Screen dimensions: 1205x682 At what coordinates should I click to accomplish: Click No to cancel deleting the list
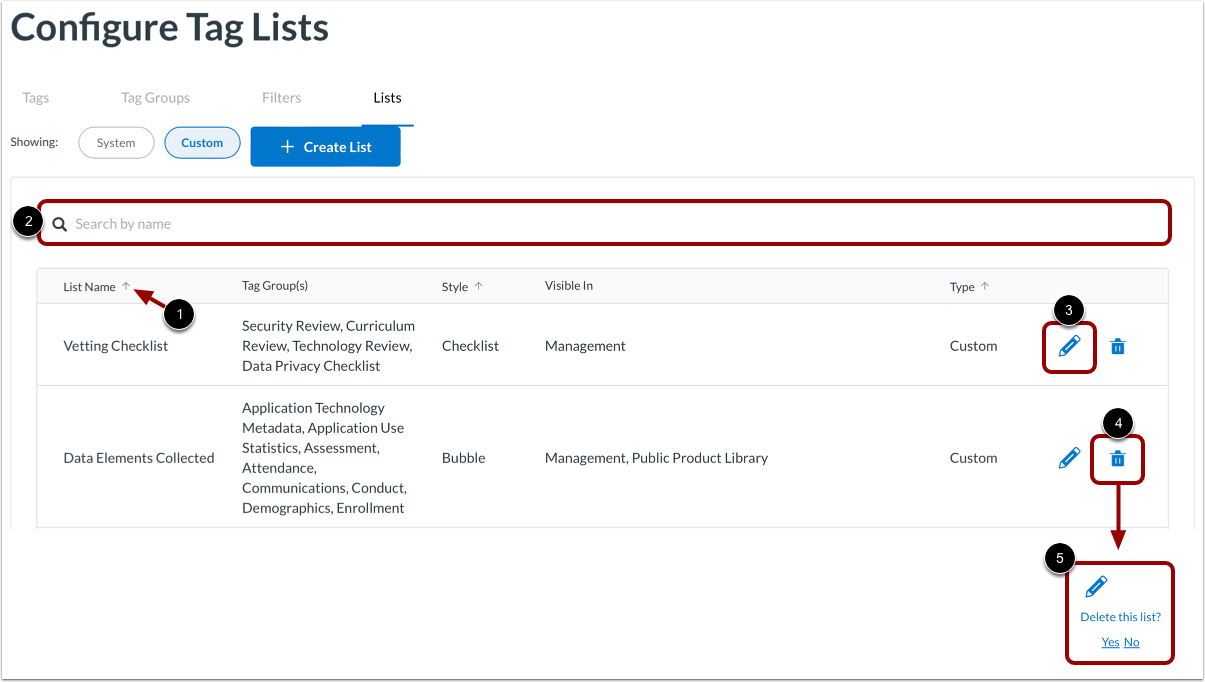tap(1132, 642)
